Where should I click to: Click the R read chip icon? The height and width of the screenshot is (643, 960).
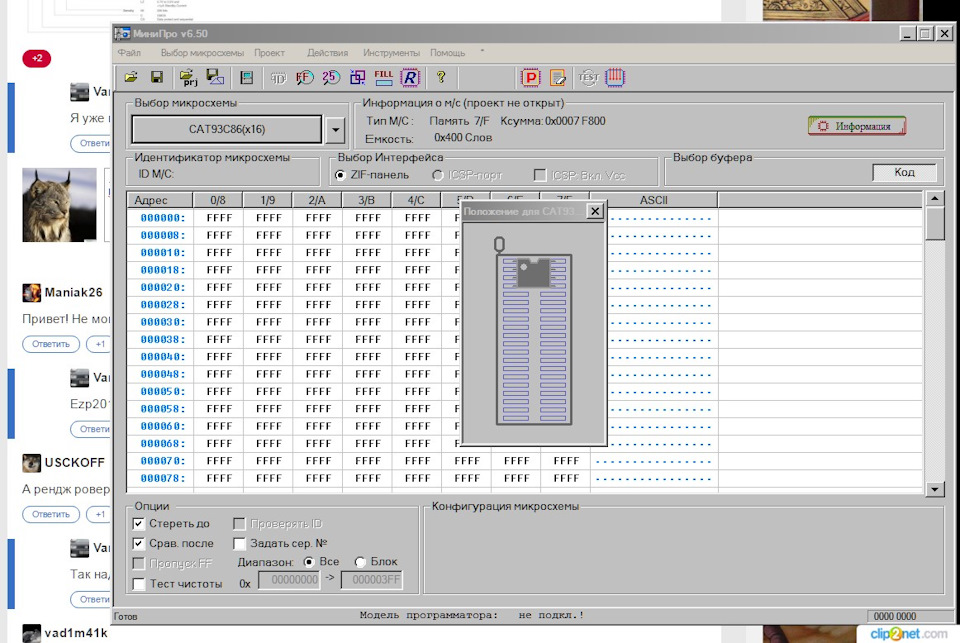pyautogui.click(x=410, y=77)
